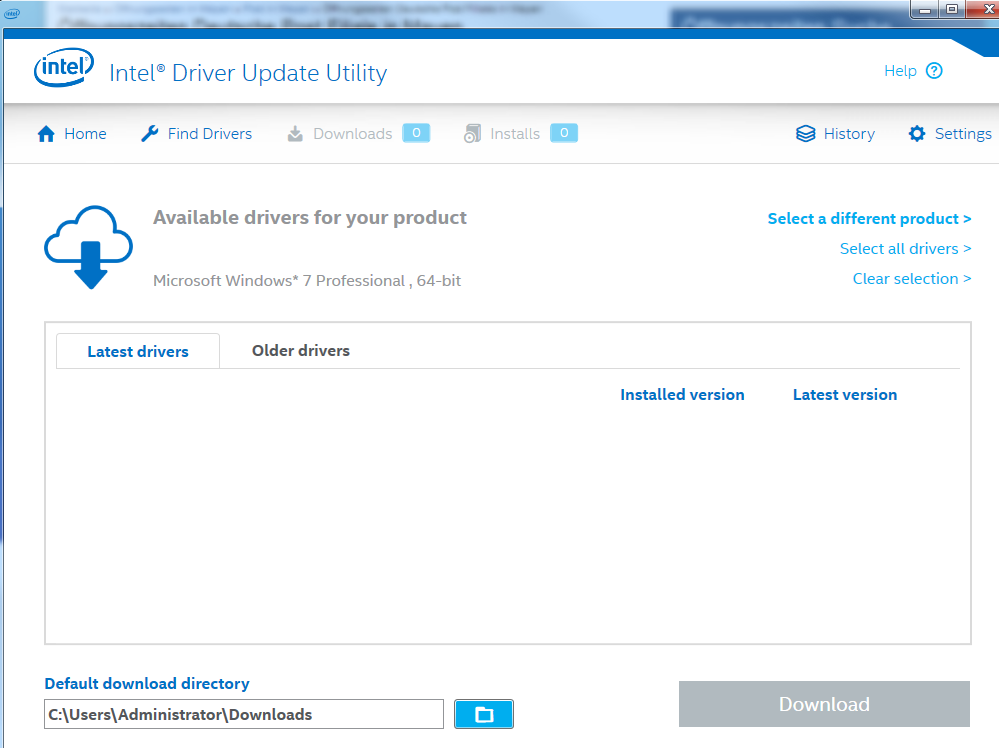Click Microsoft Windows 7 Professional text

tap(306, 281)
